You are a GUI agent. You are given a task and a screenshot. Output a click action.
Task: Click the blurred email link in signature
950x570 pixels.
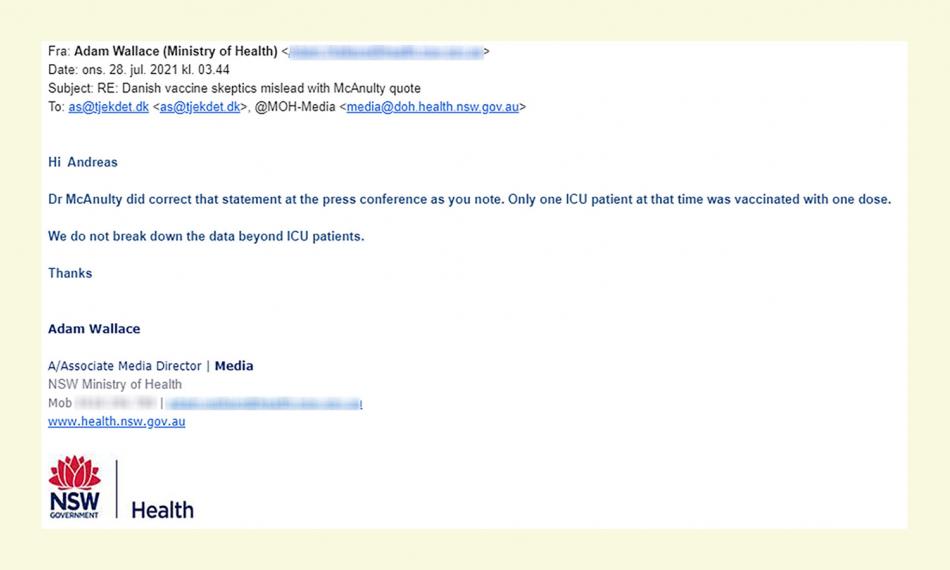coord(264,403)
